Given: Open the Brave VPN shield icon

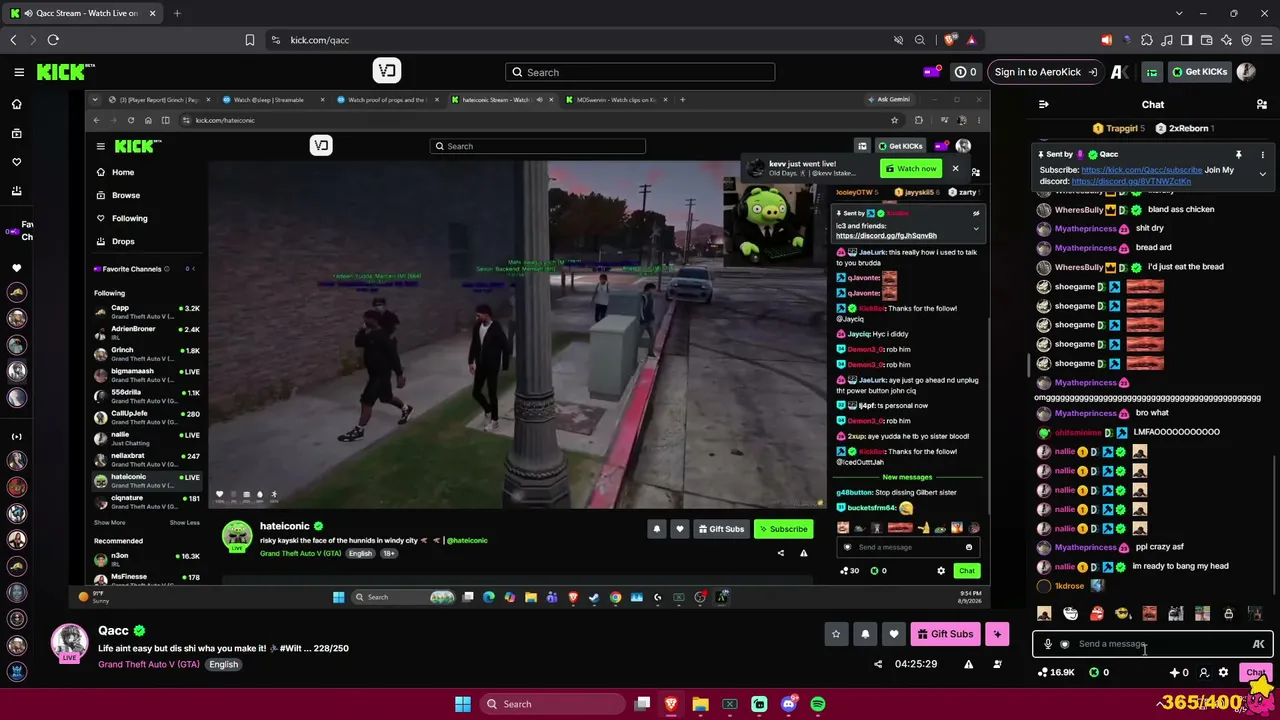Looking at the screenshot, I should tap(1246, 40).
